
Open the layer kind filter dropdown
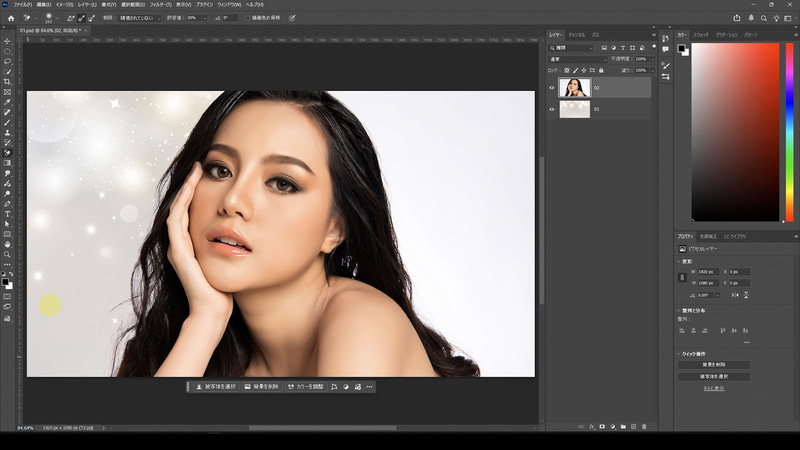(x=571, y=48)
